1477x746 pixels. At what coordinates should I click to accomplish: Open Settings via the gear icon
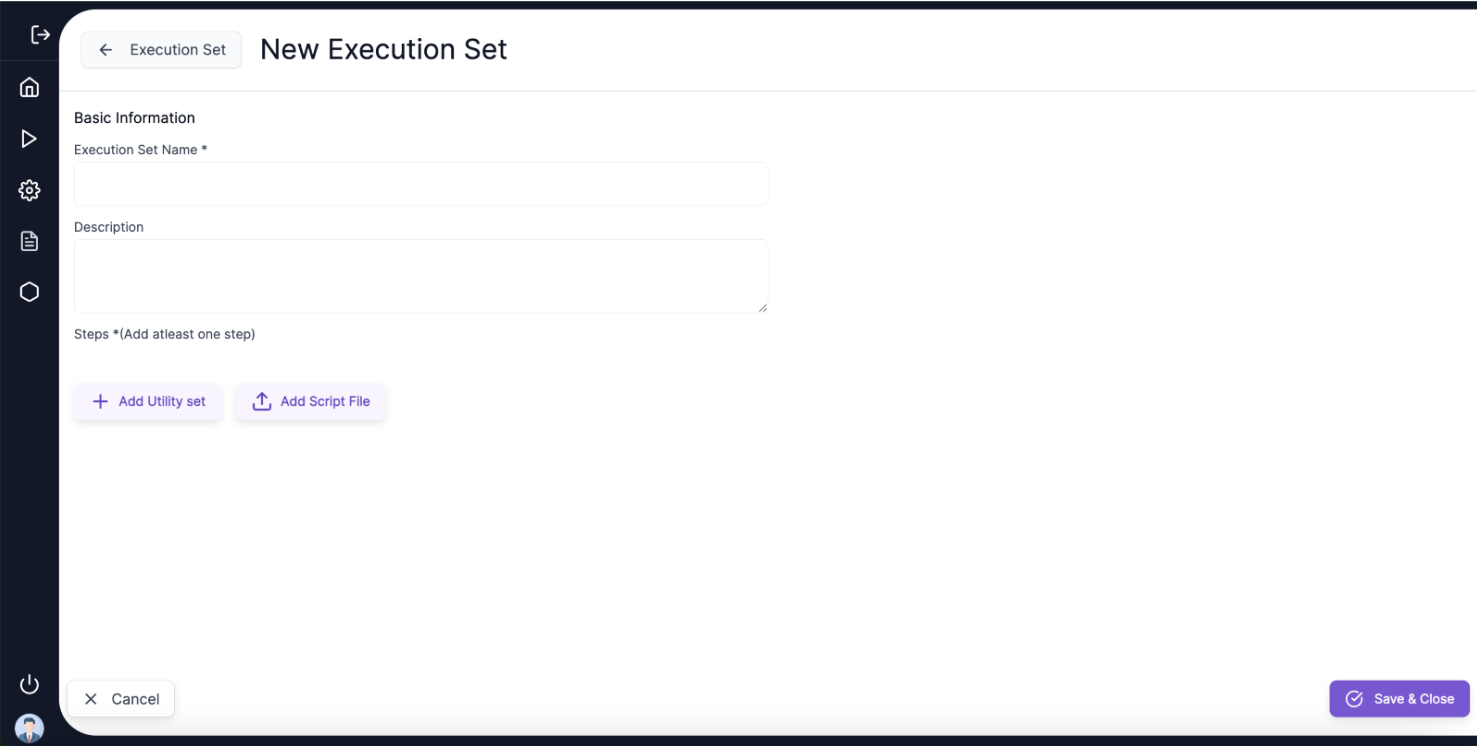29,190
